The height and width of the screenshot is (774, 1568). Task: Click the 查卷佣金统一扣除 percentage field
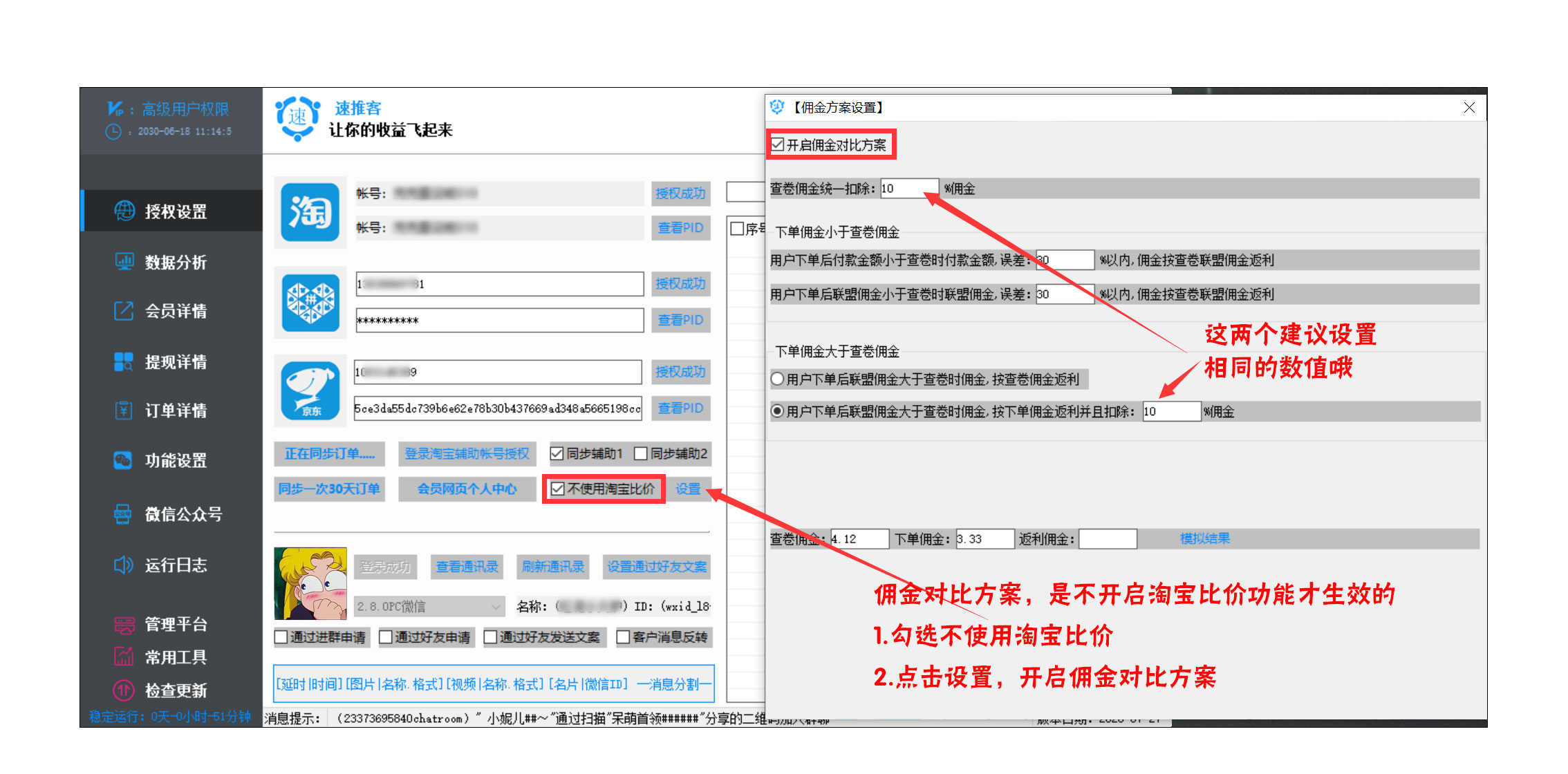909,189
